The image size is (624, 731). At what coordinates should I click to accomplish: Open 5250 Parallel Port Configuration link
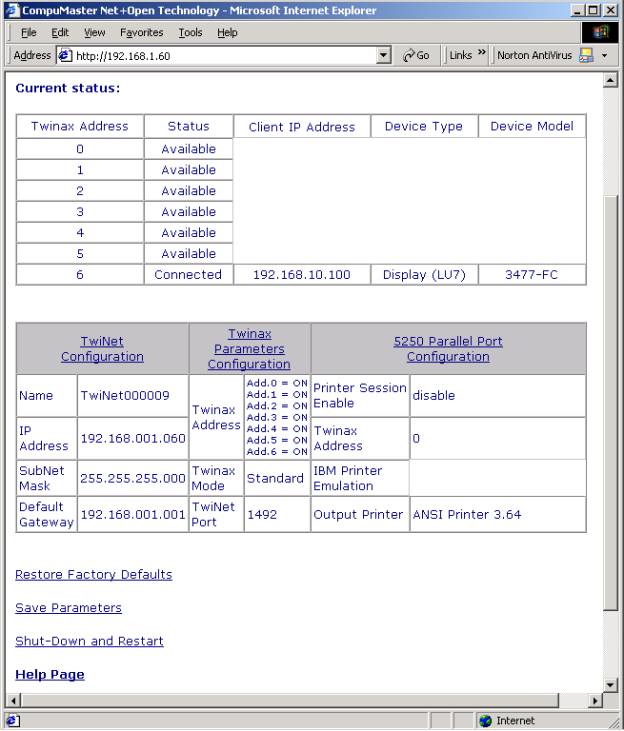pyautogui.click(x=448, y=349)
